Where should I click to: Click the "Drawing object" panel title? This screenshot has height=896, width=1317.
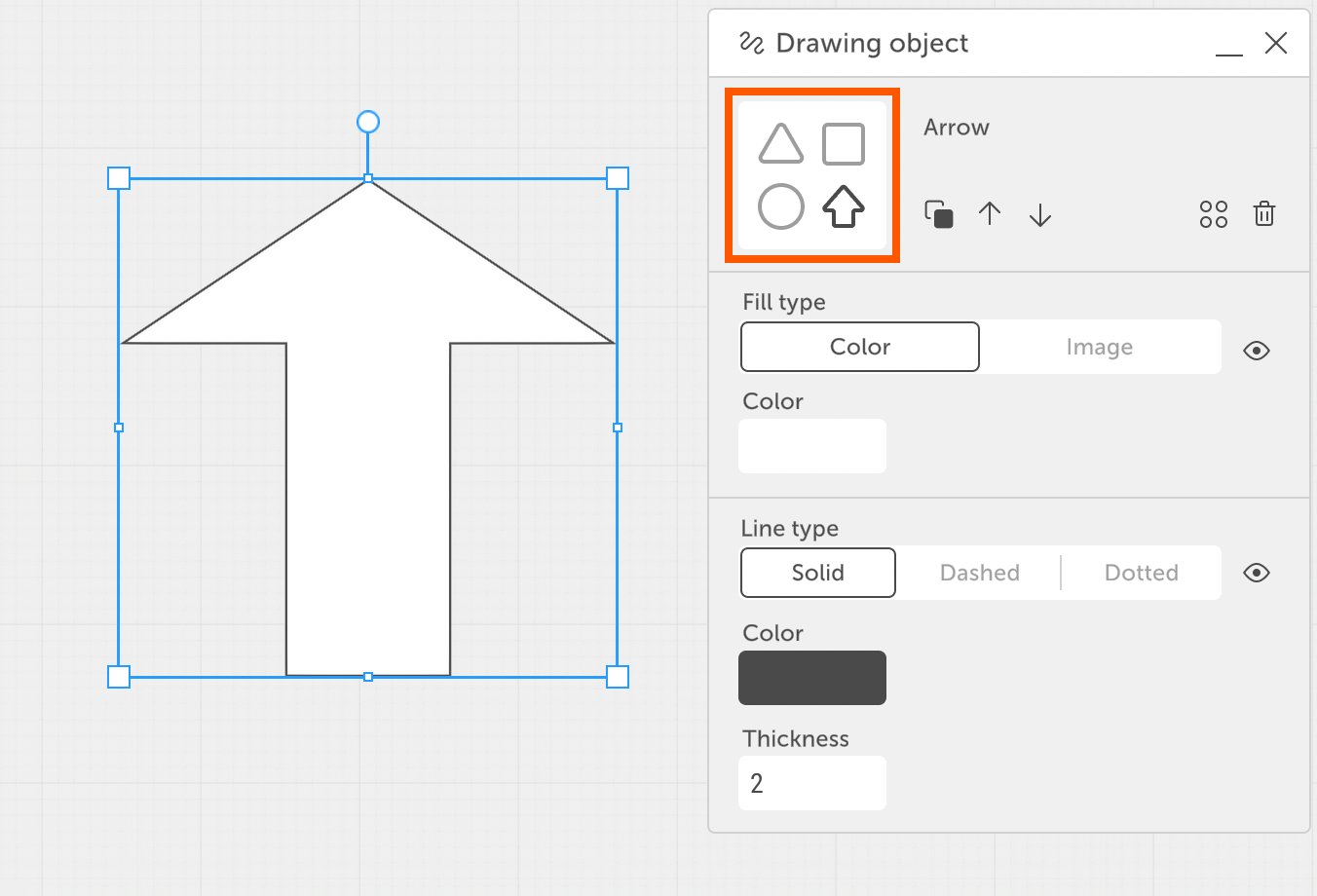click(x=872, y=43)
